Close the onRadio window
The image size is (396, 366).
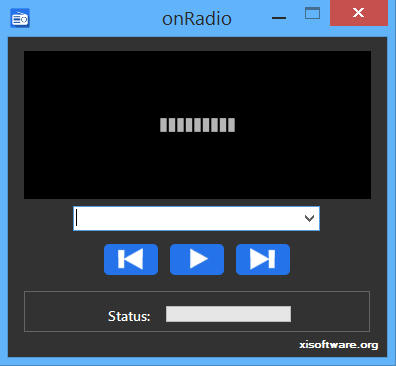[359, 13]
